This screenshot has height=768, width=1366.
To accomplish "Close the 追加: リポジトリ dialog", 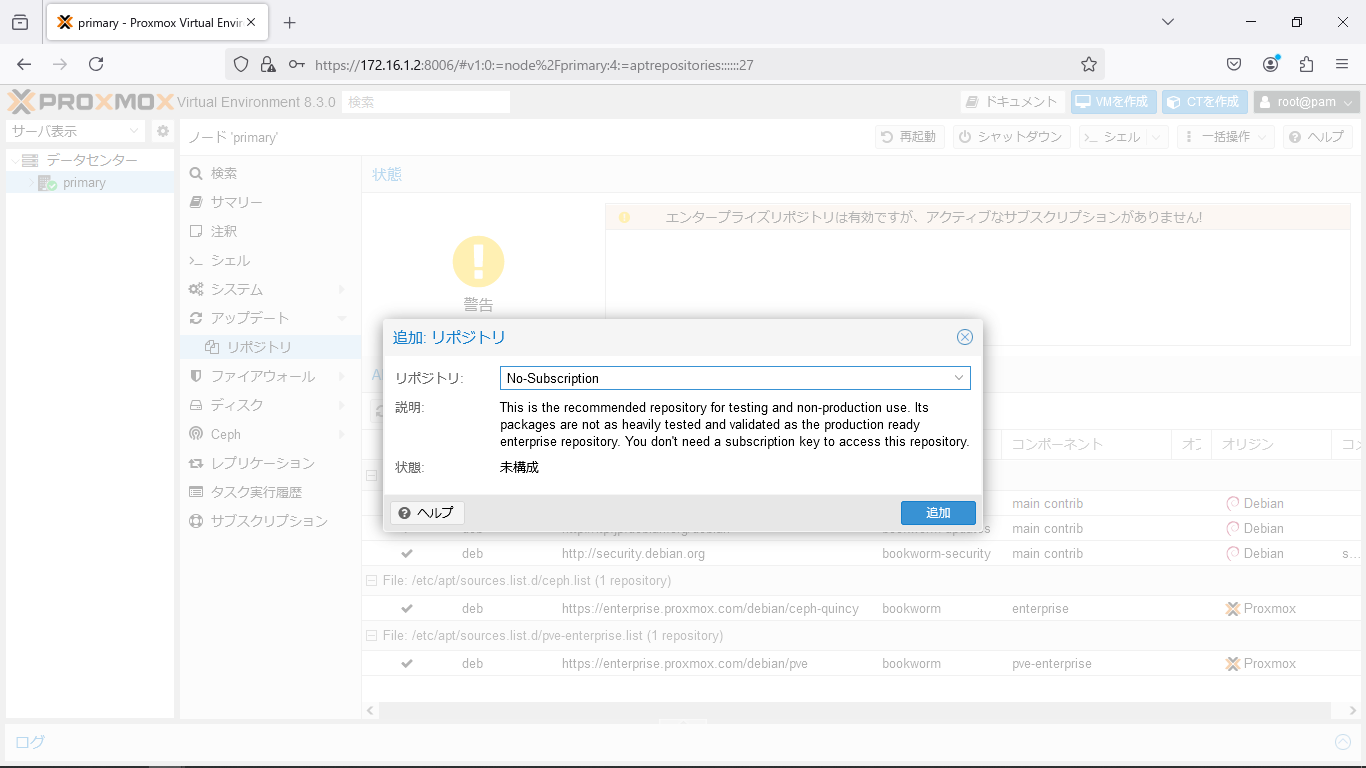I will click(965, 337).
